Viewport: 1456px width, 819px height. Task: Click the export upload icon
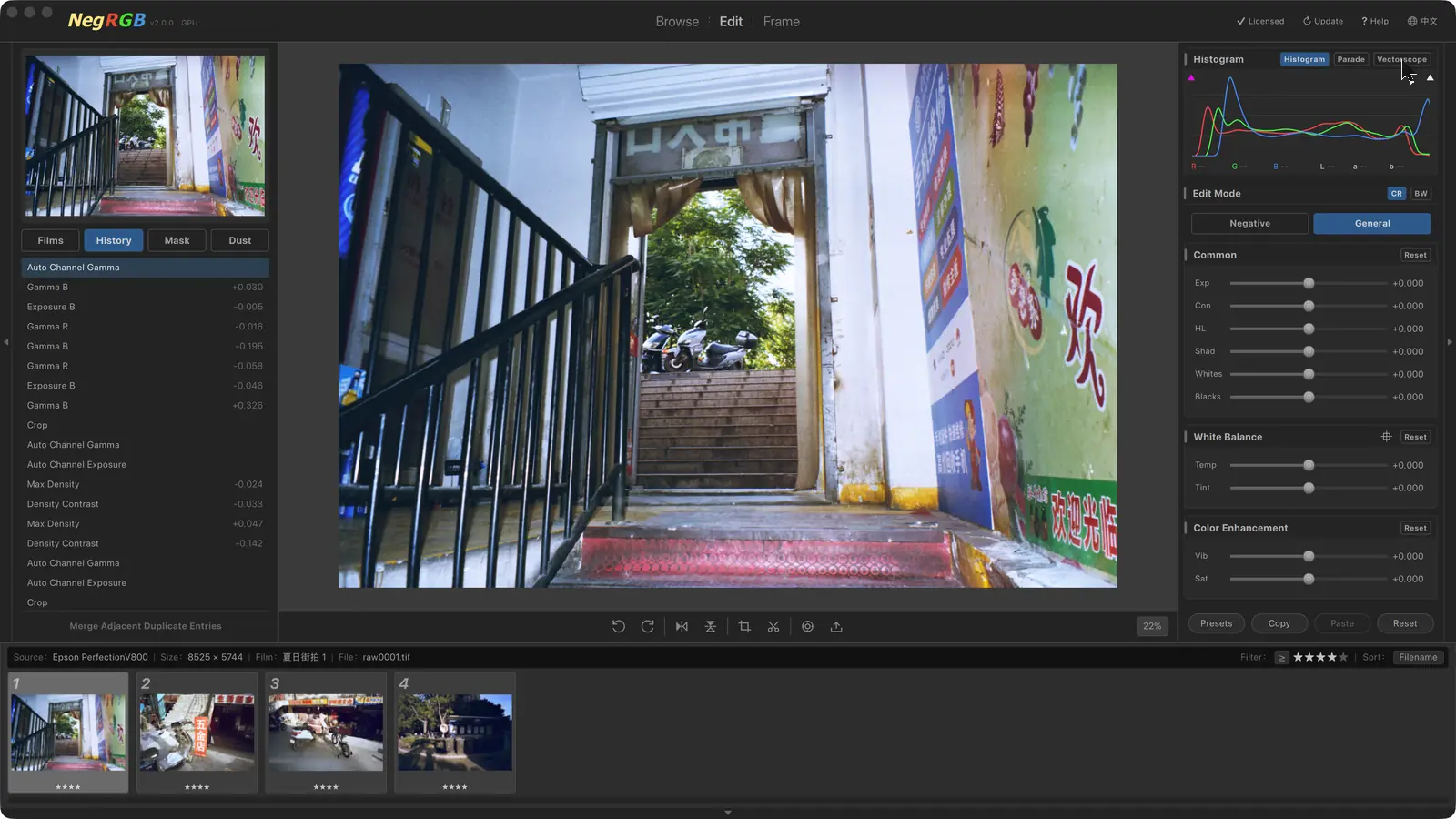coord(836,626)
